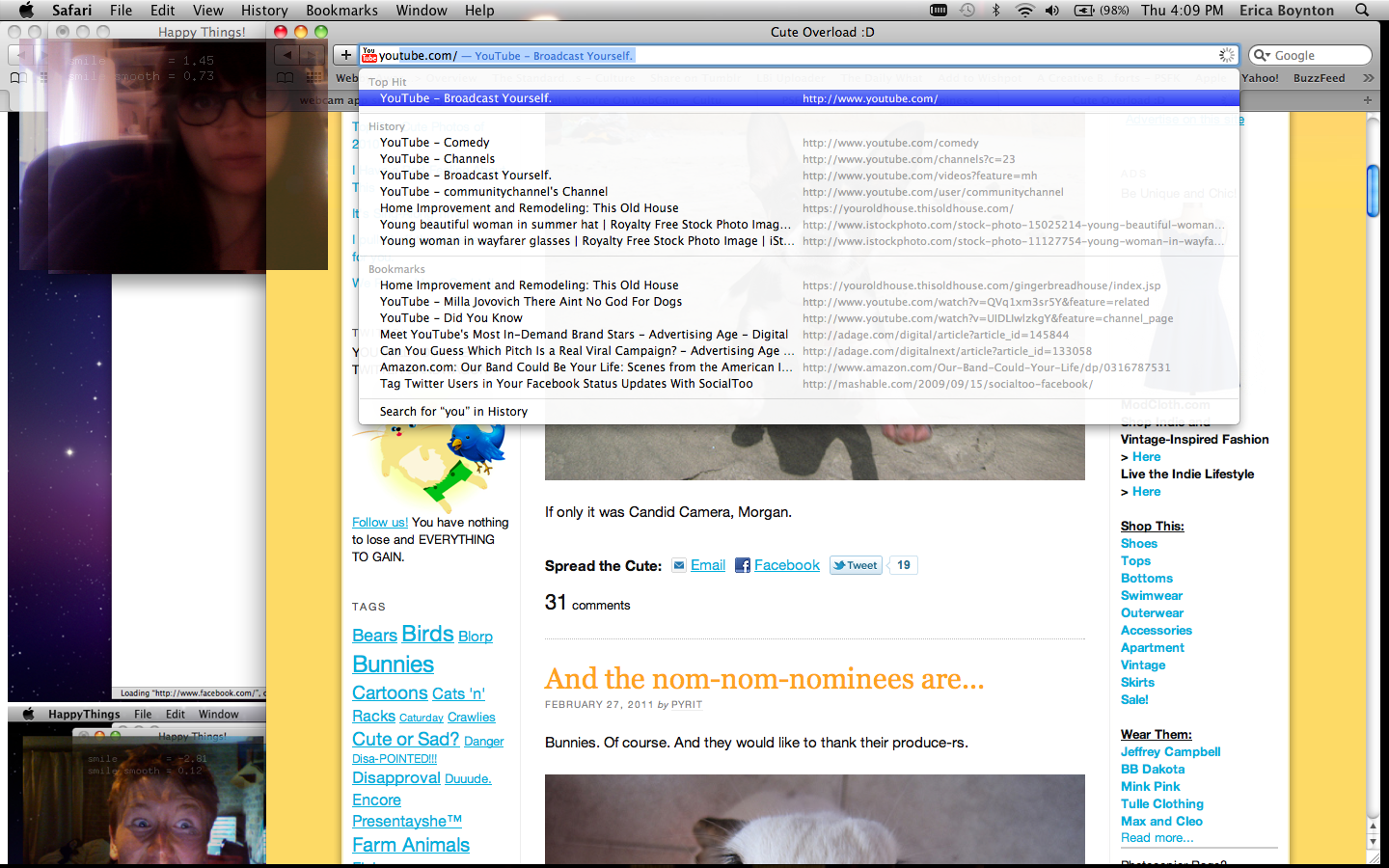Open the File menu in top menu bar
This screenshot has width=1389, height=868.
pos(121,10)
